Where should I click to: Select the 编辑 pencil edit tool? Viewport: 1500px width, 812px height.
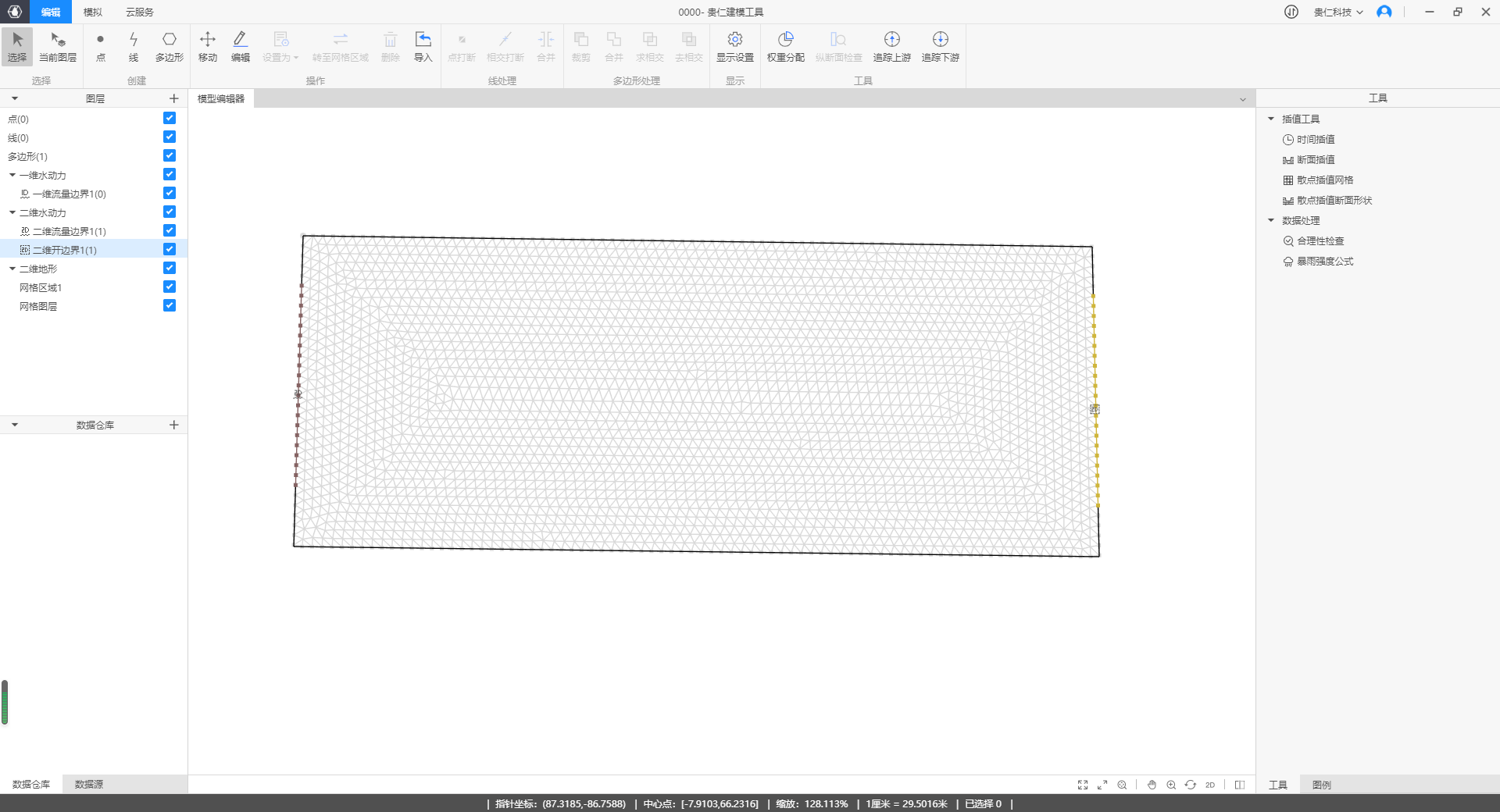[240, 46]
